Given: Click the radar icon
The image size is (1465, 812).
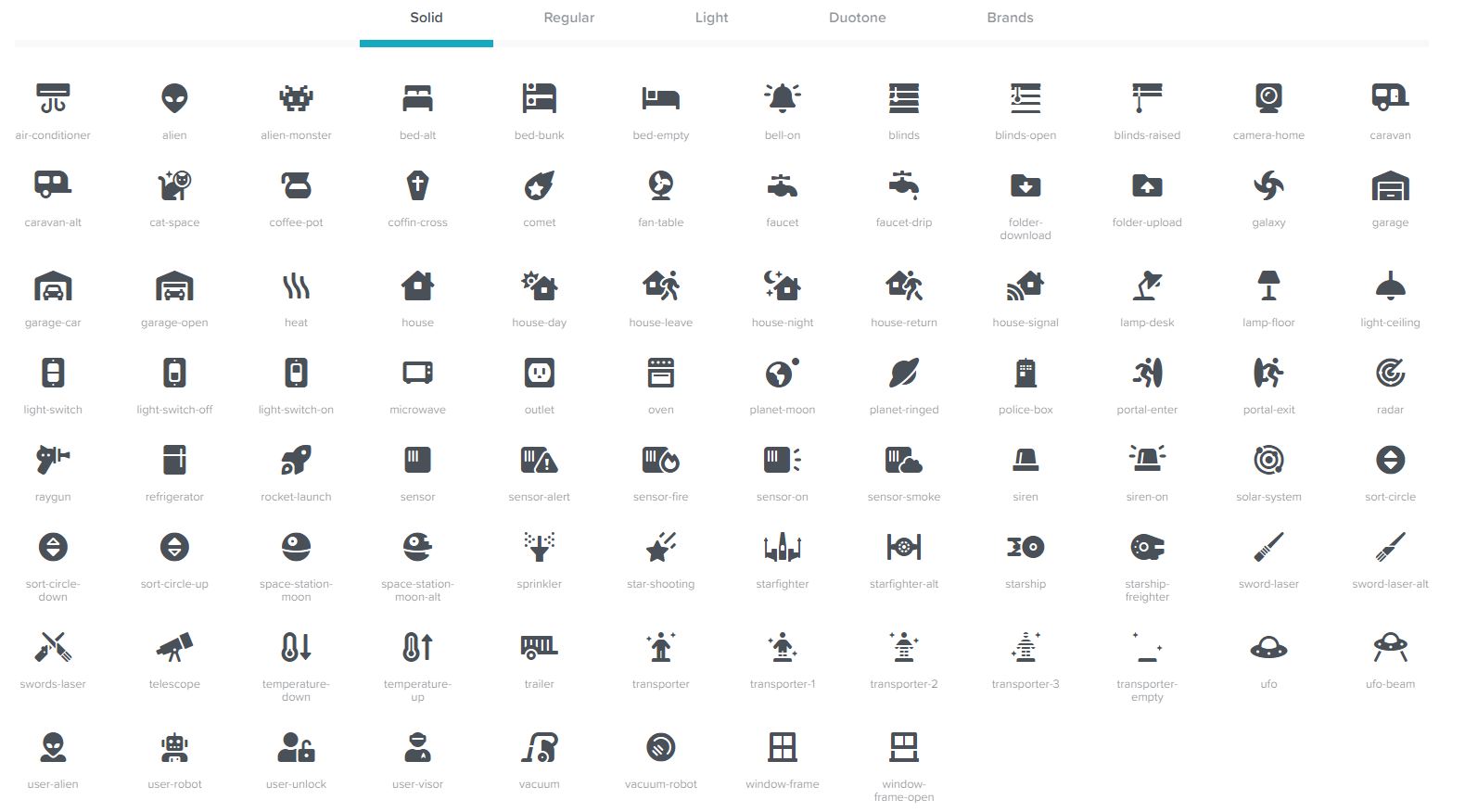Looking at the screenshot, I should pyautogui.click(x=1391, y=373).
